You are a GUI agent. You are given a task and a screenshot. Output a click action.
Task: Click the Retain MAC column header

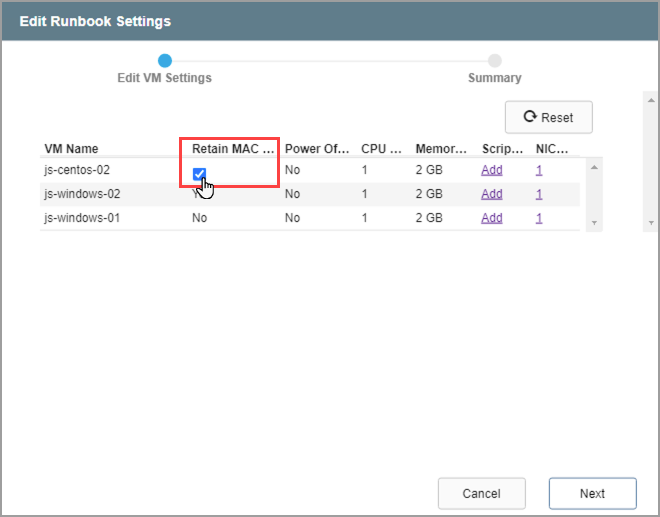232,149
